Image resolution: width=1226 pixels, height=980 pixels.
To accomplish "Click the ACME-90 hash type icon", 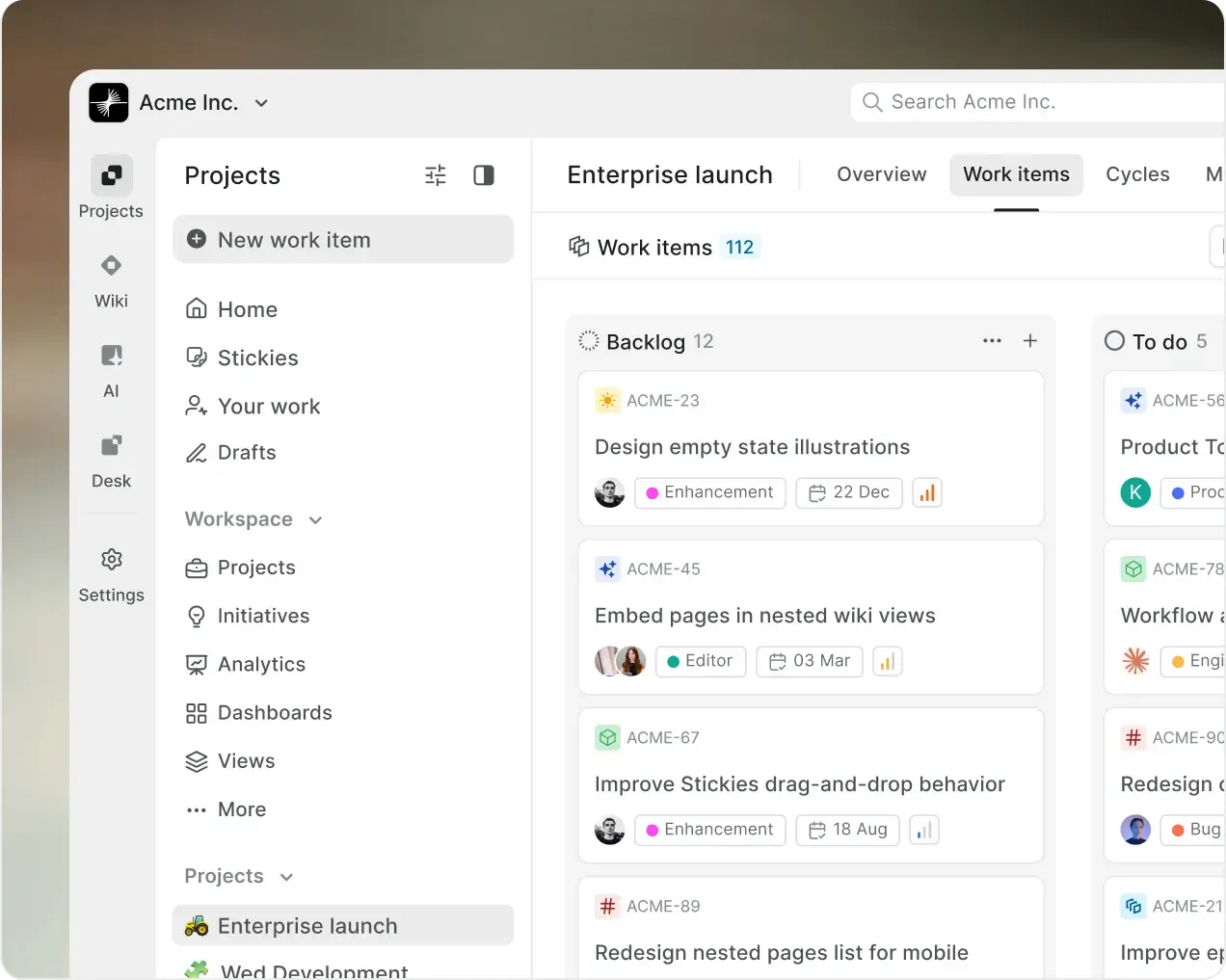I will pyautogui.click(x=1133, y=737).
